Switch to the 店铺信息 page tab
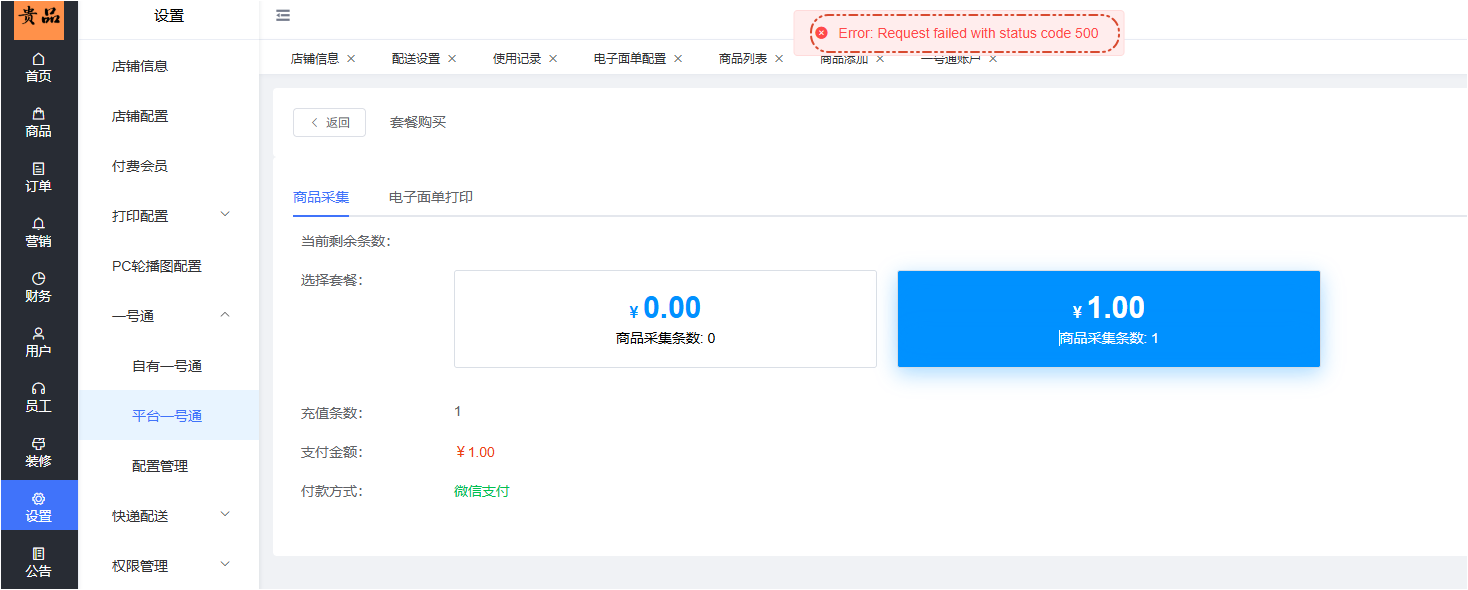 [315, 59]
